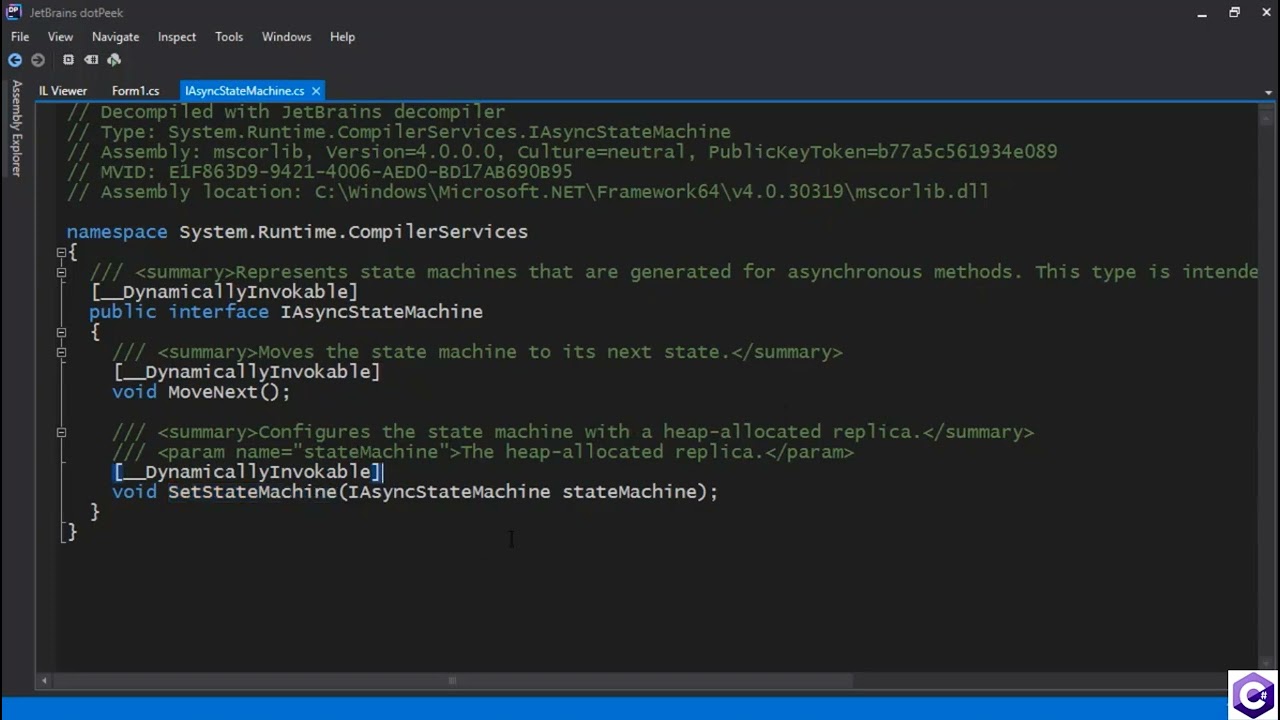1280x720 pixels.
Task: Open the View menu
Action: 60,36
